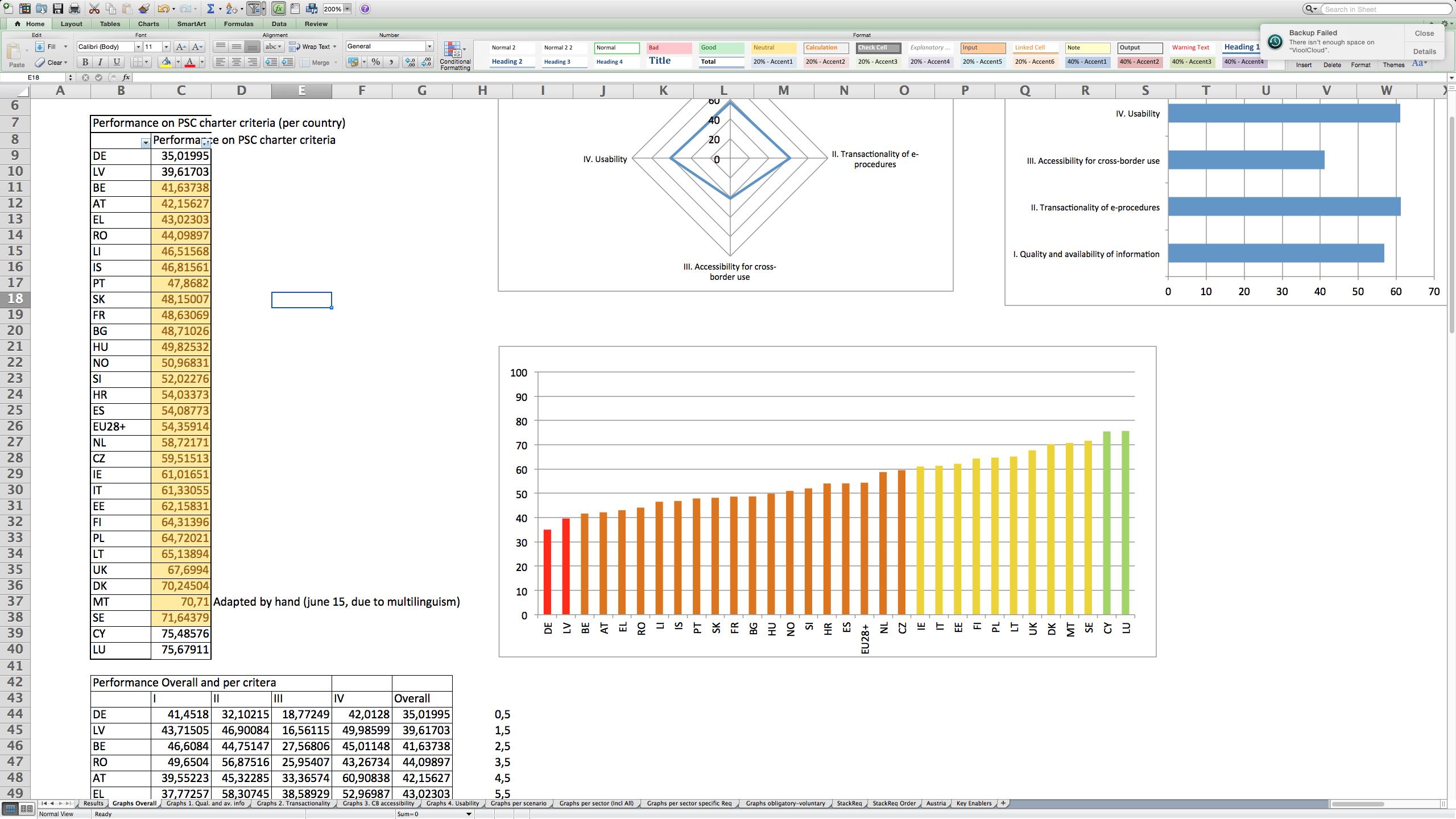Toggle Bold formatting
Image resolution: width=1456 pixels, height=819 pixels.
85,62
